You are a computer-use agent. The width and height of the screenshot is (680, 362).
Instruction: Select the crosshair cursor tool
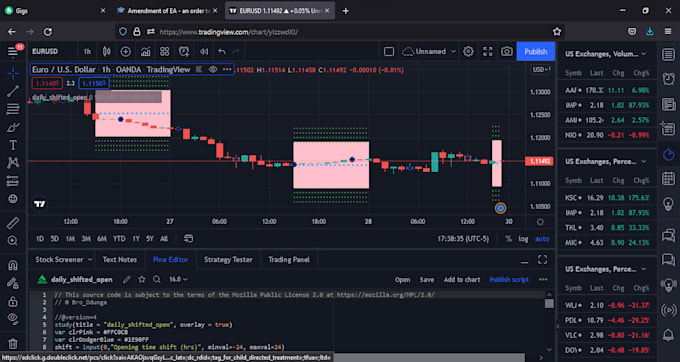tap(13, 73)
